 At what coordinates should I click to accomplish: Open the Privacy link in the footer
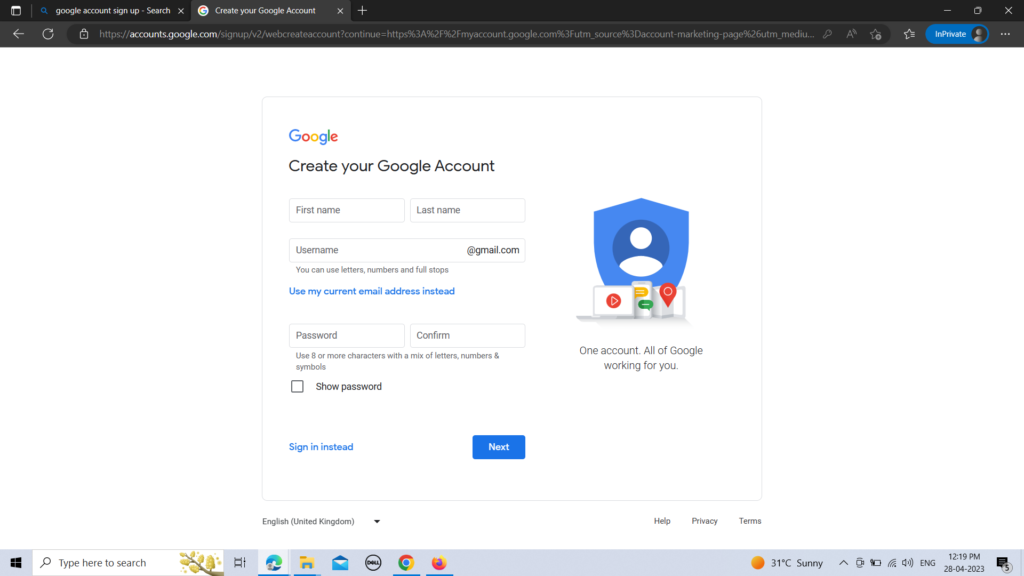click(x=704, y=521)
